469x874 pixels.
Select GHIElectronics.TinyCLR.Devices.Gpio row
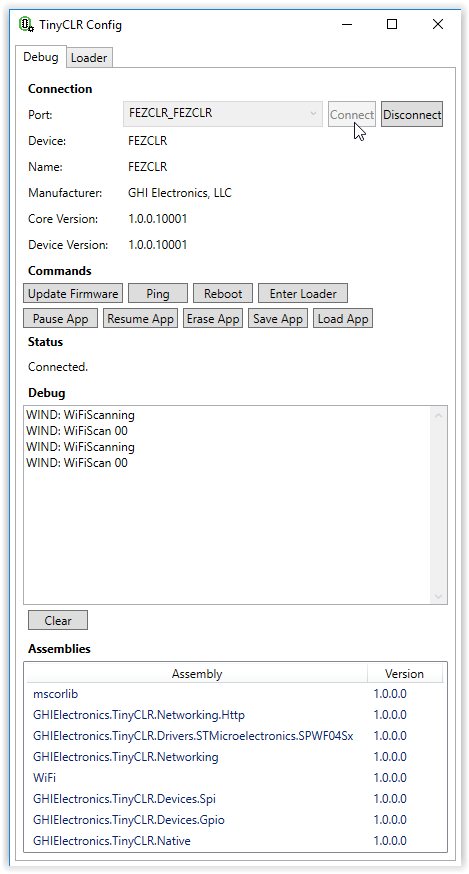235,820
